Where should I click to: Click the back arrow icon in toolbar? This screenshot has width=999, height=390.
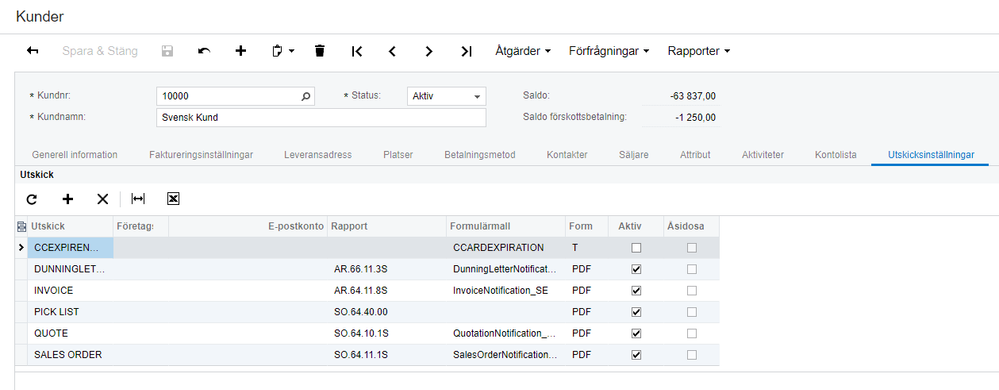[32, 51]
